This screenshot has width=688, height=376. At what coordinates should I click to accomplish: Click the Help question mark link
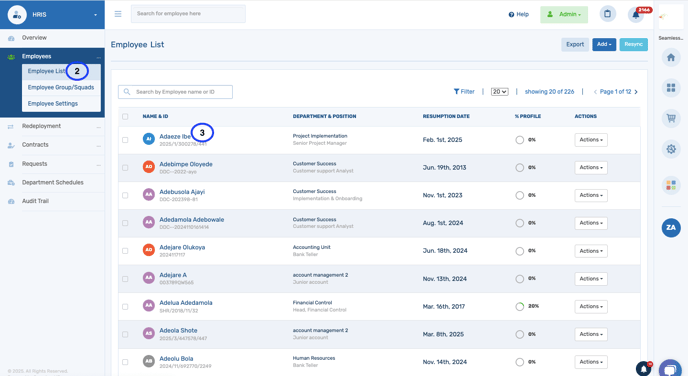click(x=519, y=14)
